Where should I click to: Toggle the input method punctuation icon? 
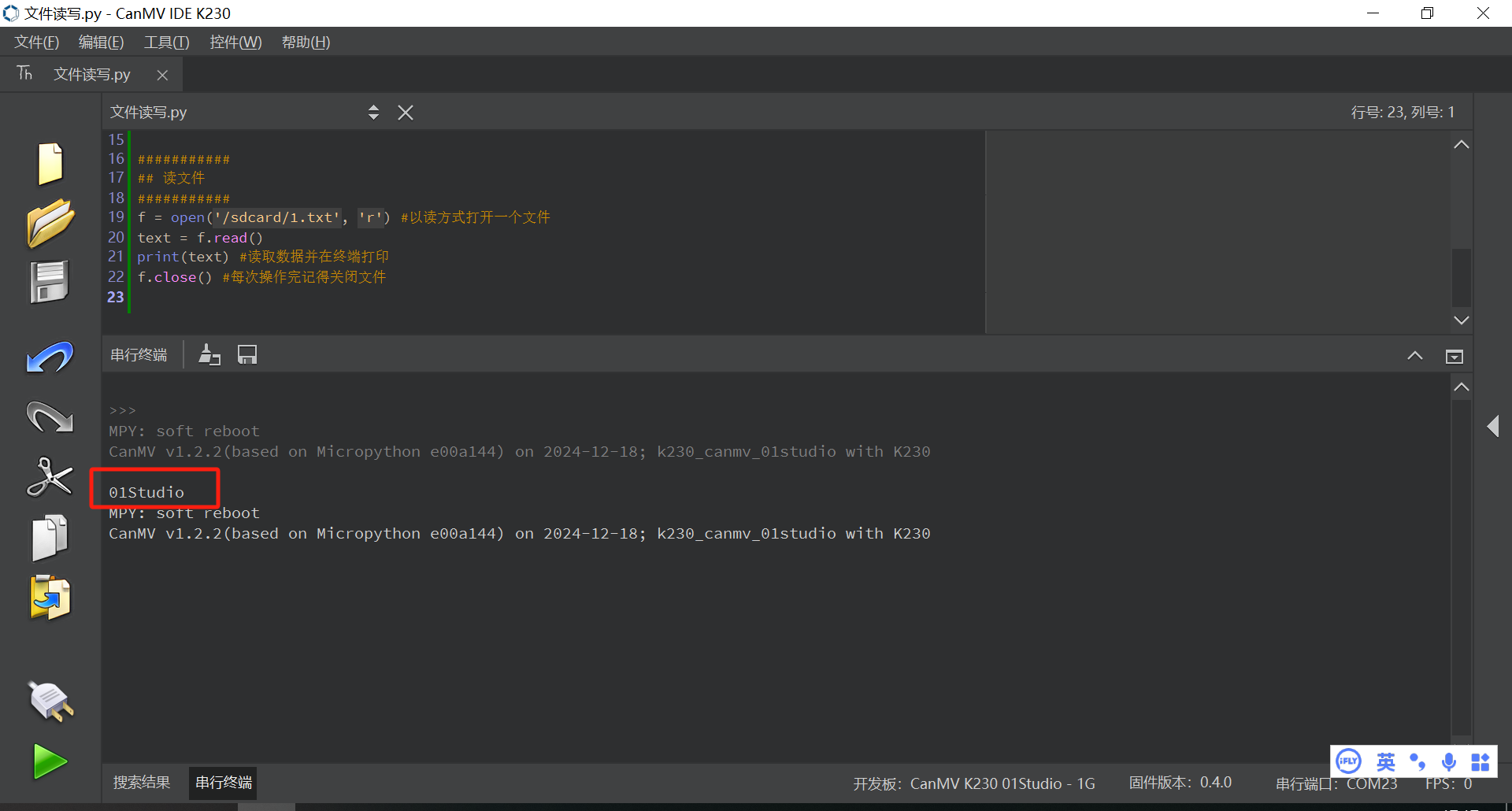(x=1417, y=761)
